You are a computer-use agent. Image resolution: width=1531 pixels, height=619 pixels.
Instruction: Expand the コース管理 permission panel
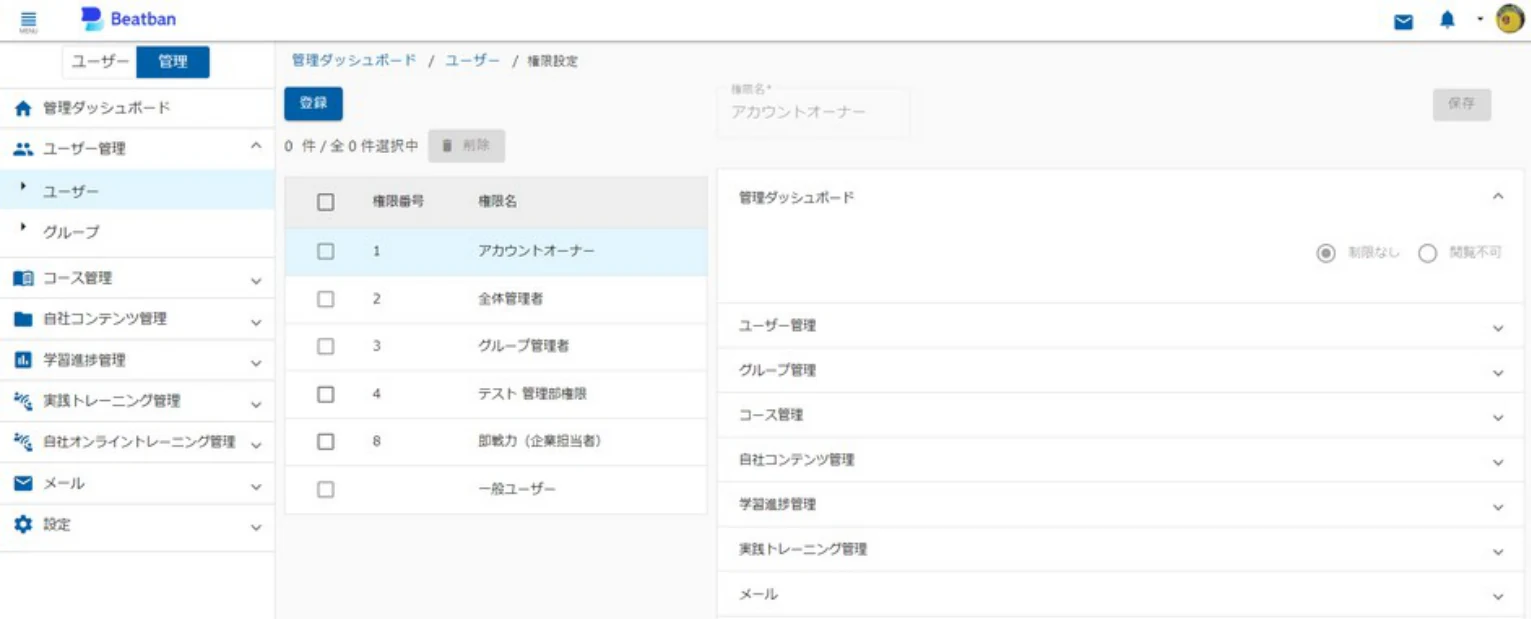pyautogui.click(x=1498, y=417)
